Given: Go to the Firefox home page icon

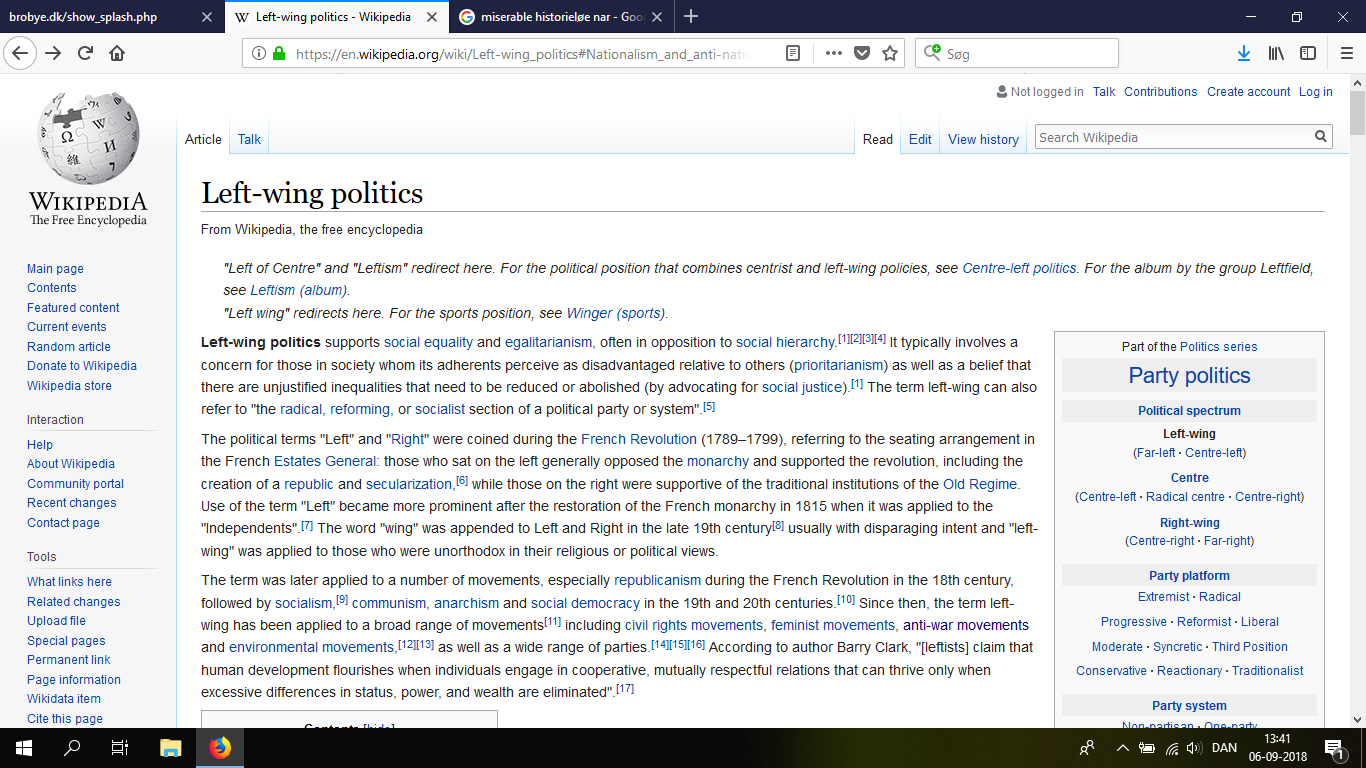Looking at the screenshot, I should (117, 54).
